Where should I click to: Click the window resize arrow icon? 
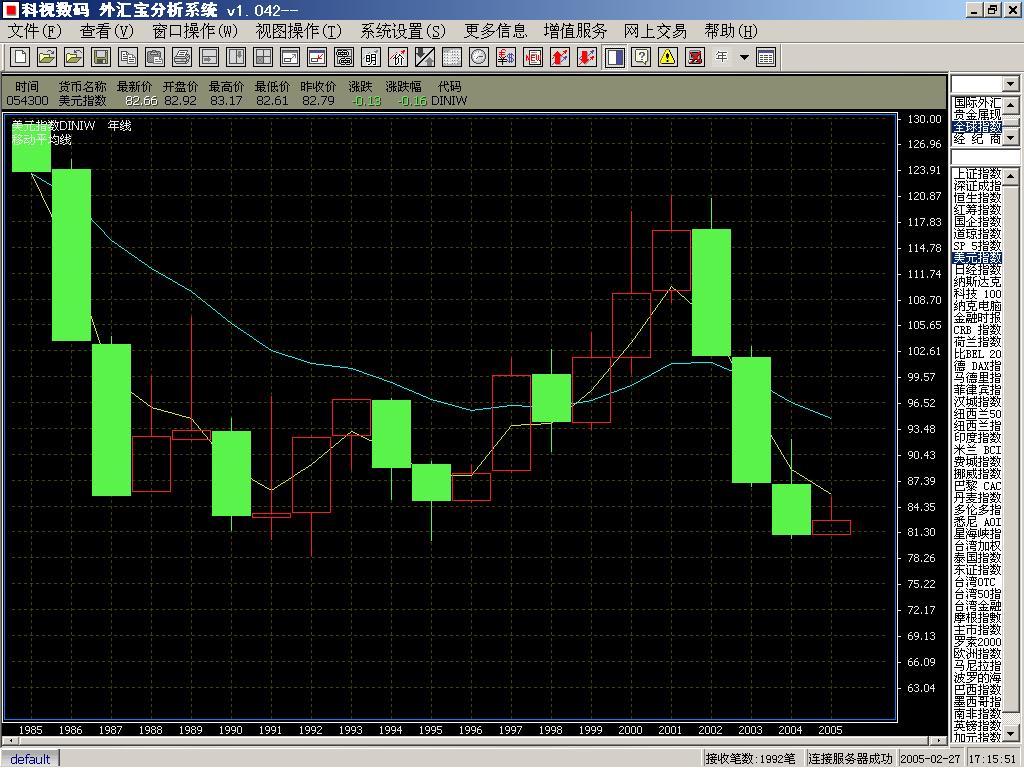(x=290, y=57)
